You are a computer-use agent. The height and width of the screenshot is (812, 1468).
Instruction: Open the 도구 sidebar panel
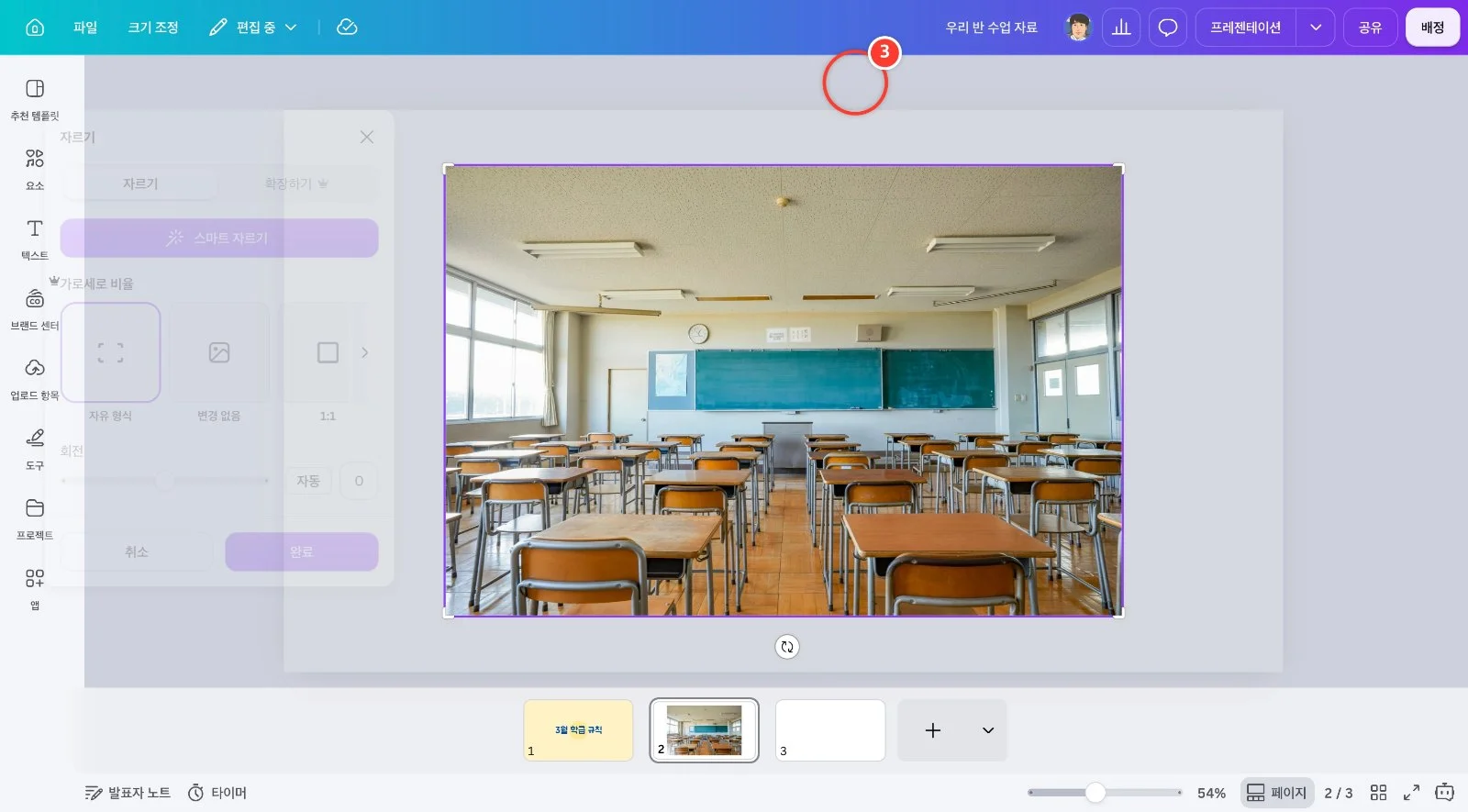click(x=35, y=450)
